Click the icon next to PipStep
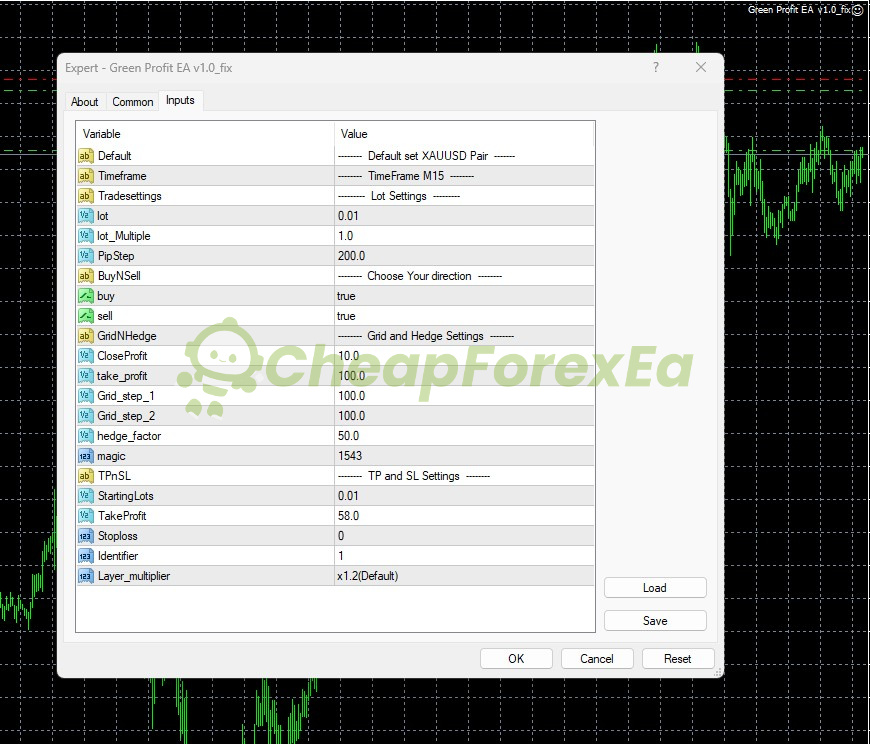 pos(85,256)
